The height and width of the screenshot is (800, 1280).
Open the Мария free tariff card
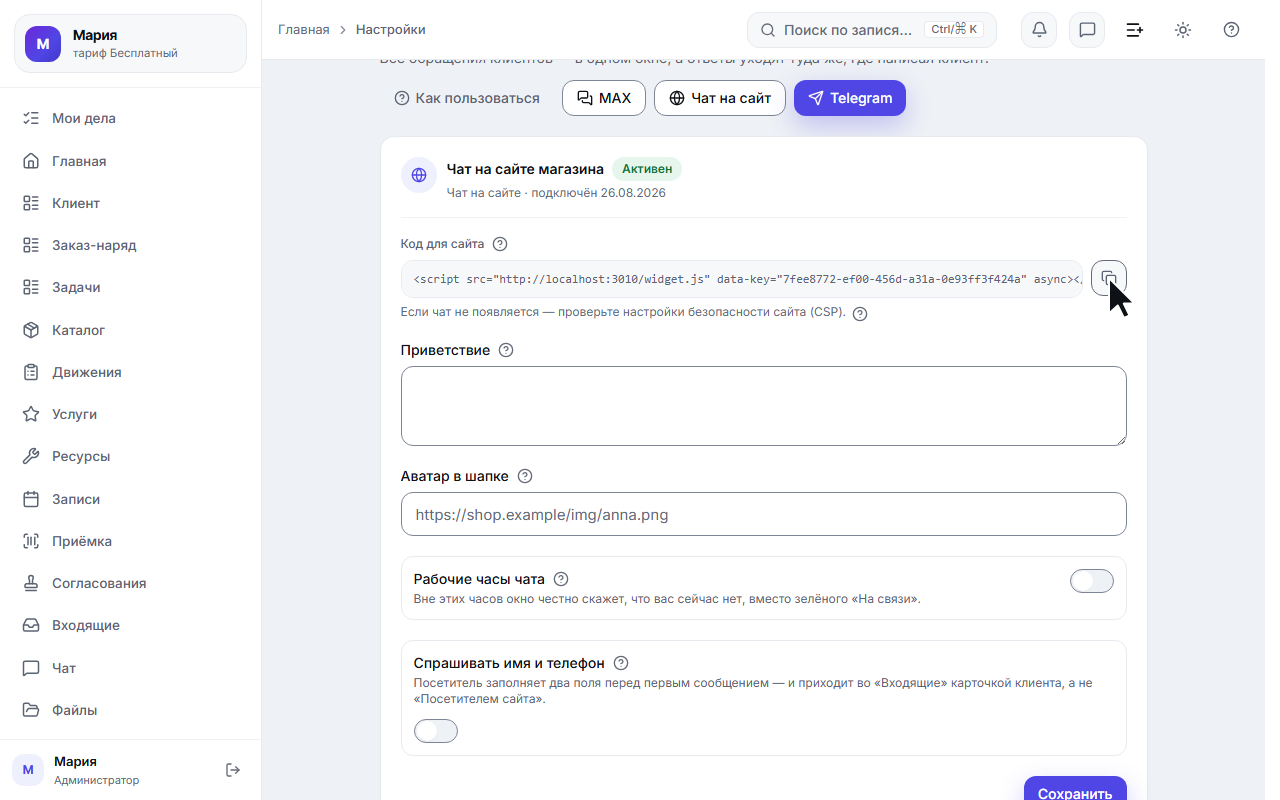pos(130,44)
